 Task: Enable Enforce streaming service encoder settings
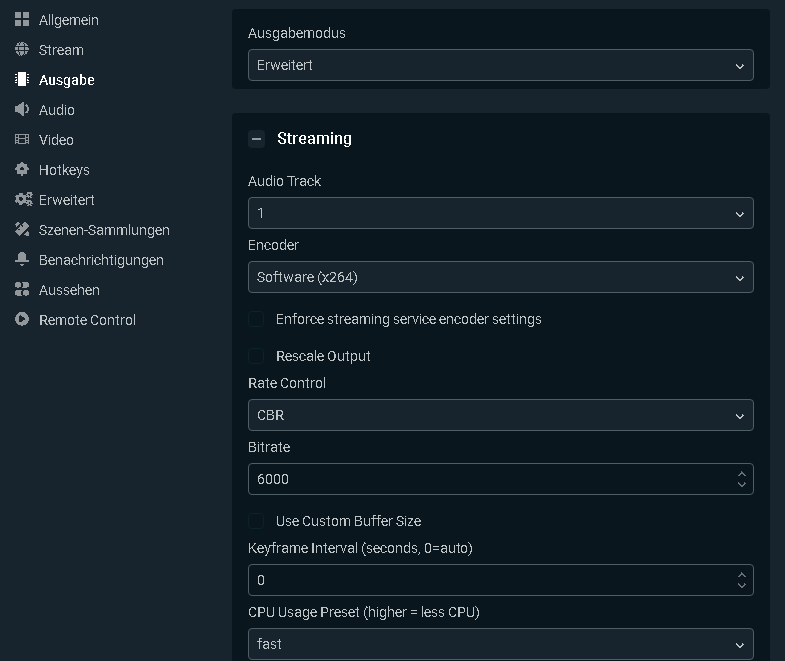tap(257, 319)
